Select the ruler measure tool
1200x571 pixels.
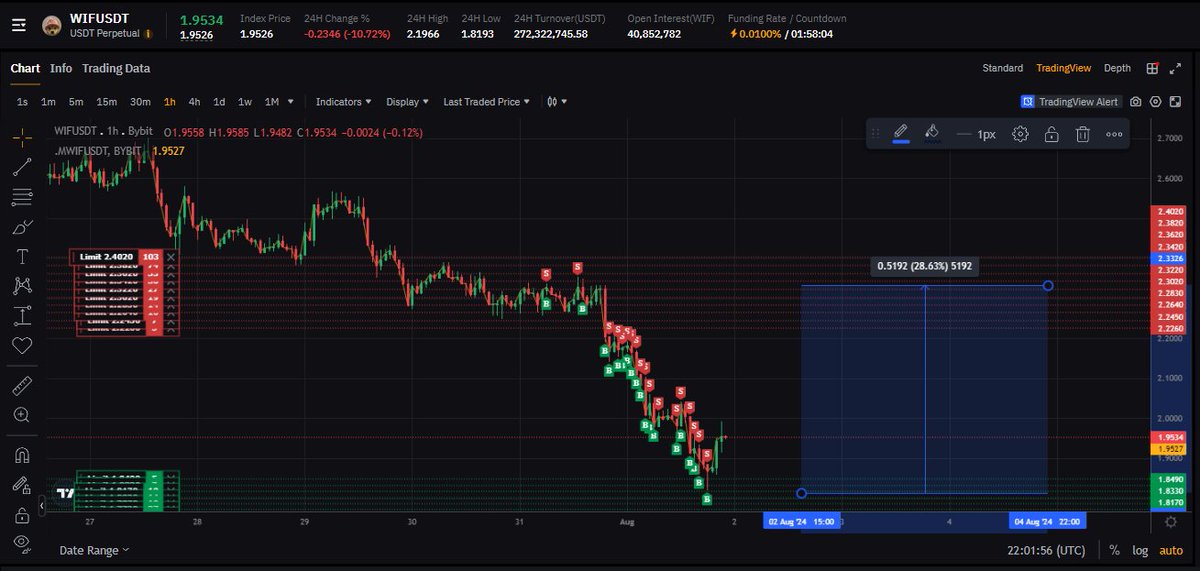[x=22, y=385]
